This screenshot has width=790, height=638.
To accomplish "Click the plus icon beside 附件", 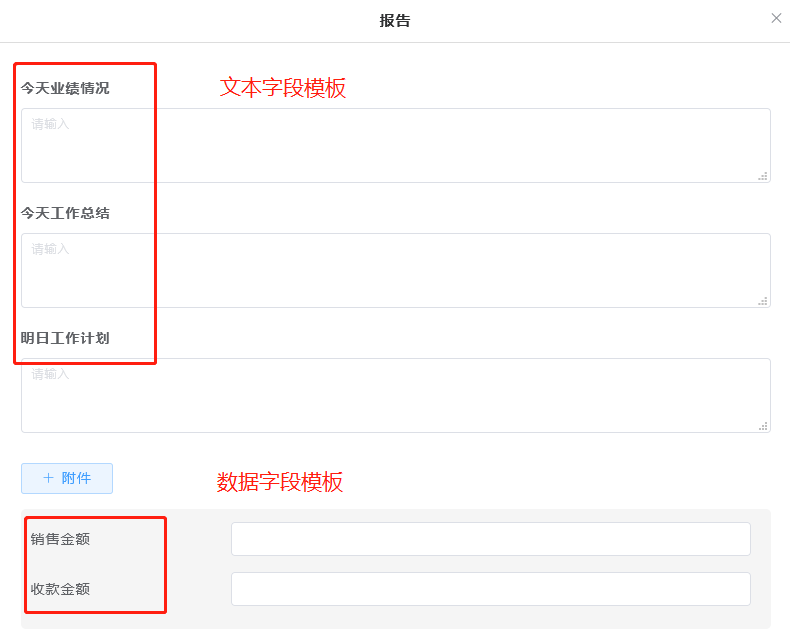I will click(x=48, y=478).
